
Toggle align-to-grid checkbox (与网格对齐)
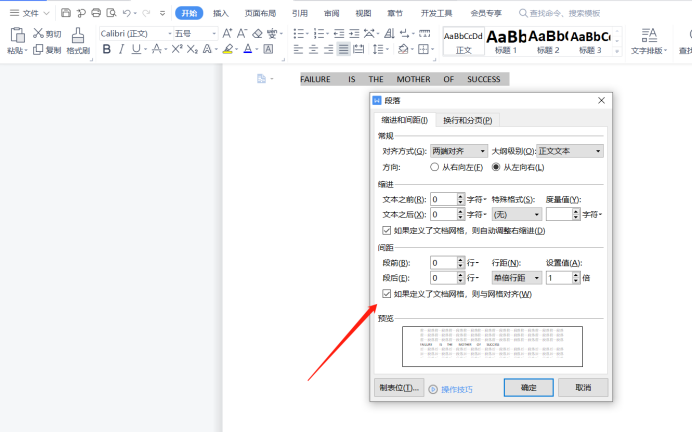[x=387, y=294]
